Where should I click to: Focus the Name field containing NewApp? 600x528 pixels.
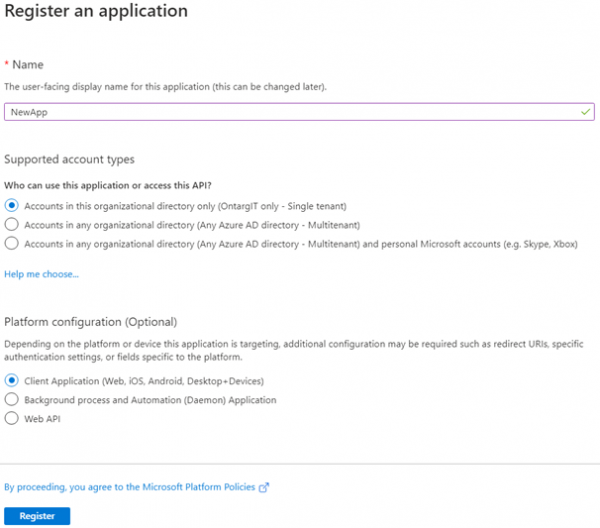click(299, 112)
